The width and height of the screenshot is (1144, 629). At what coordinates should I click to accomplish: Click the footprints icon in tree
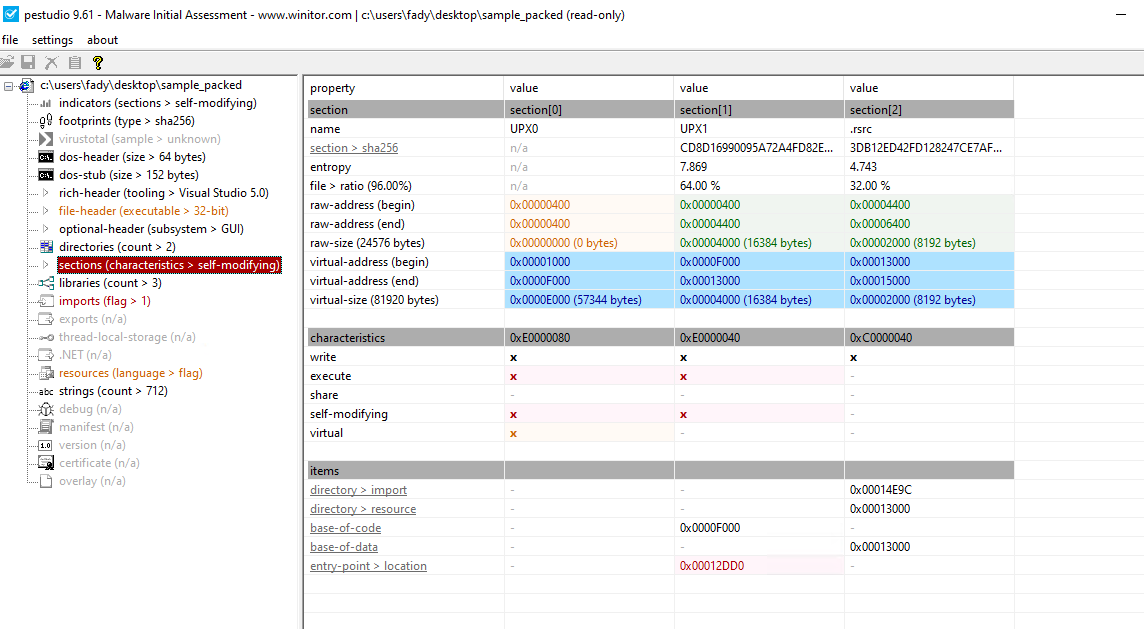tap(46, 121)
